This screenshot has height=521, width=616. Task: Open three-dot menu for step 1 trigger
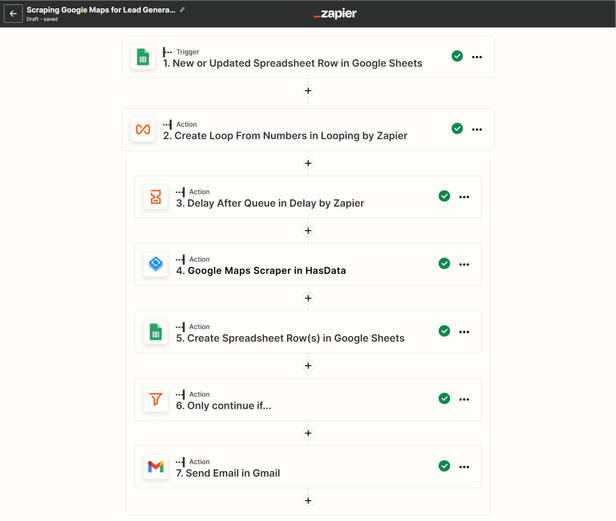[x=477, y=57]
